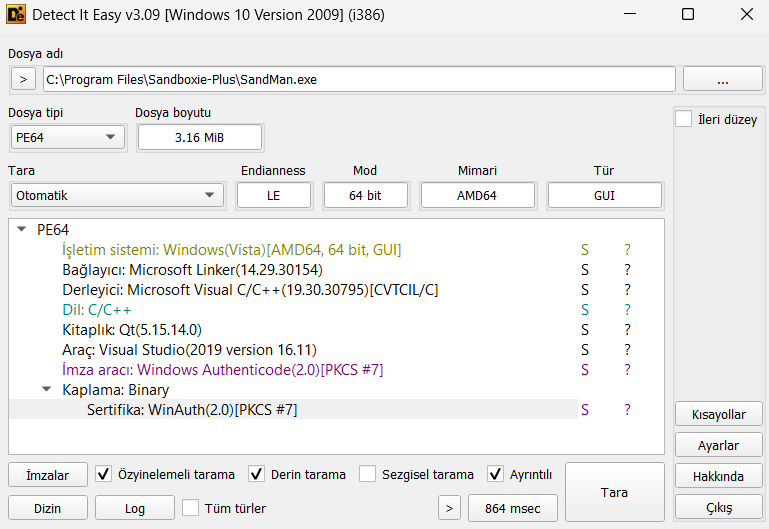Select the Derleyici Microsoft Visual C/C++ entry
769x529 pixels.
(250, 290)
